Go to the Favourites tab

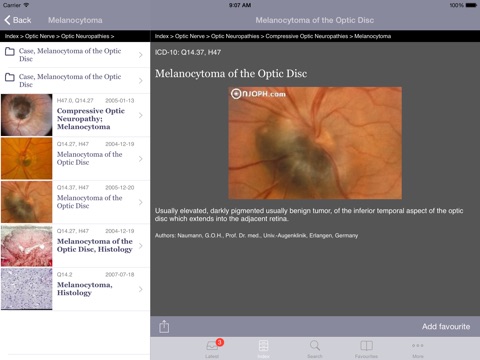366,349
